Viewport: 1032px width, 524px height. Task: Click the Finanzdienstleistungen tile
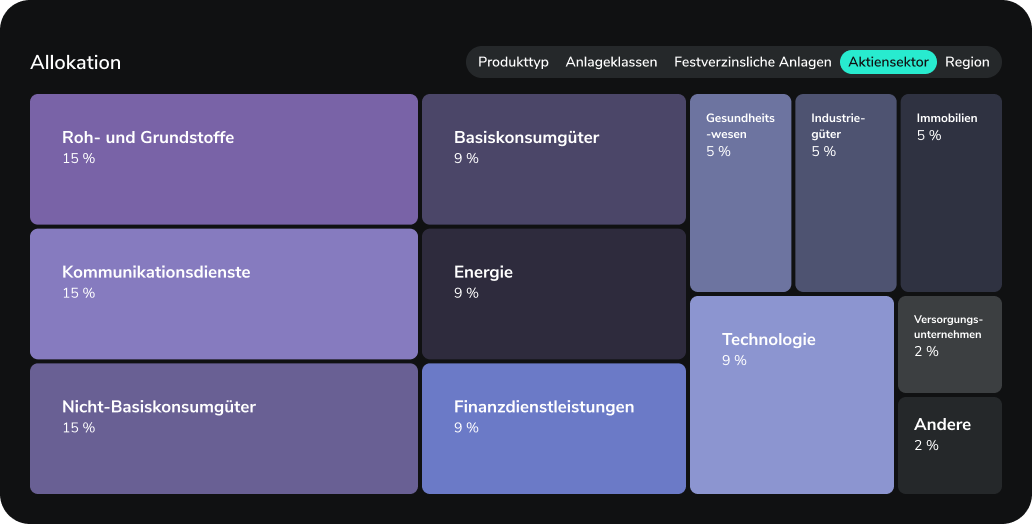pos(554,428)
